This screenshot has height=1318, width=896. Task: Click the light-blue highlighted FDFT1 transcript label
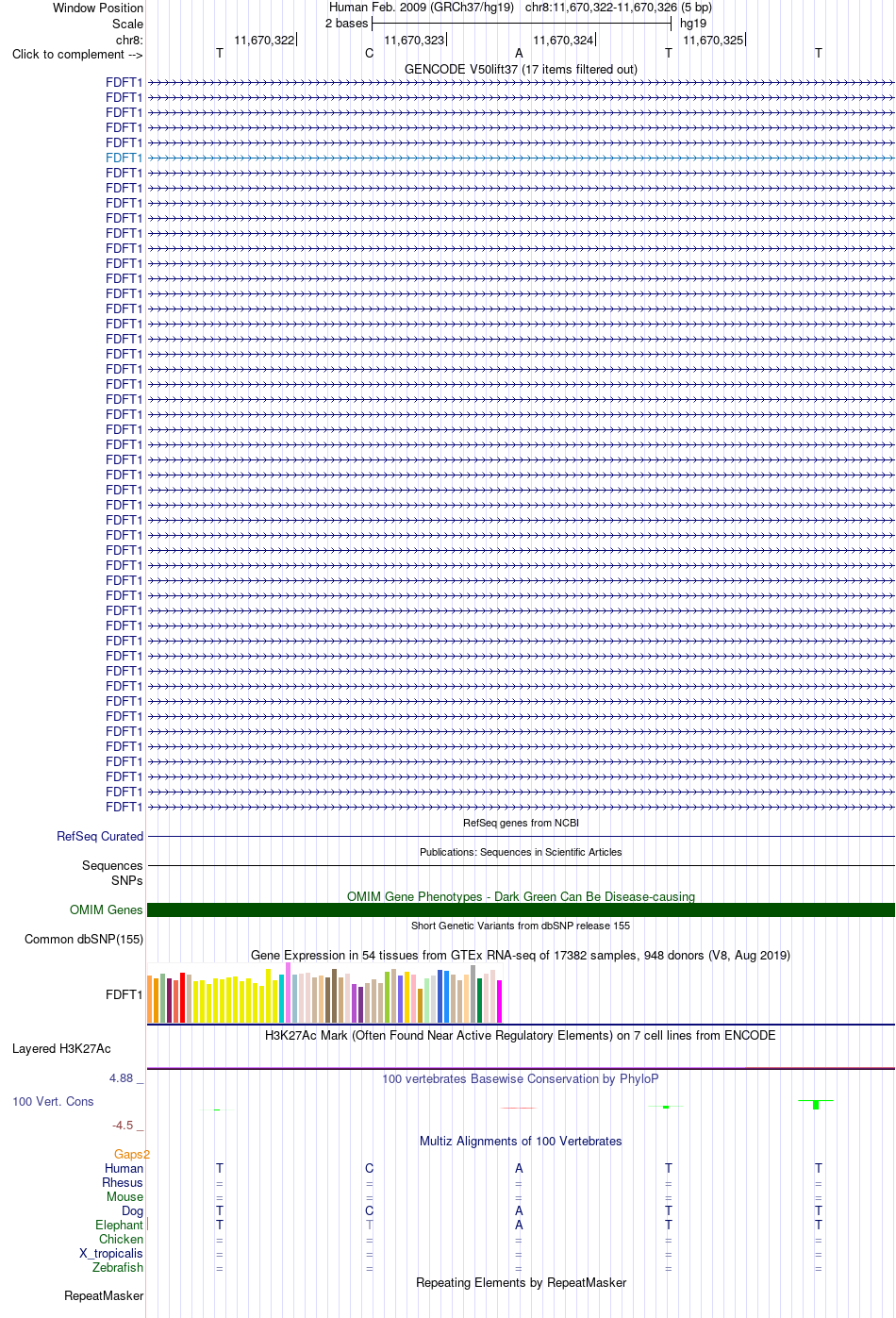pyautogui.click(x=124, y=158)
